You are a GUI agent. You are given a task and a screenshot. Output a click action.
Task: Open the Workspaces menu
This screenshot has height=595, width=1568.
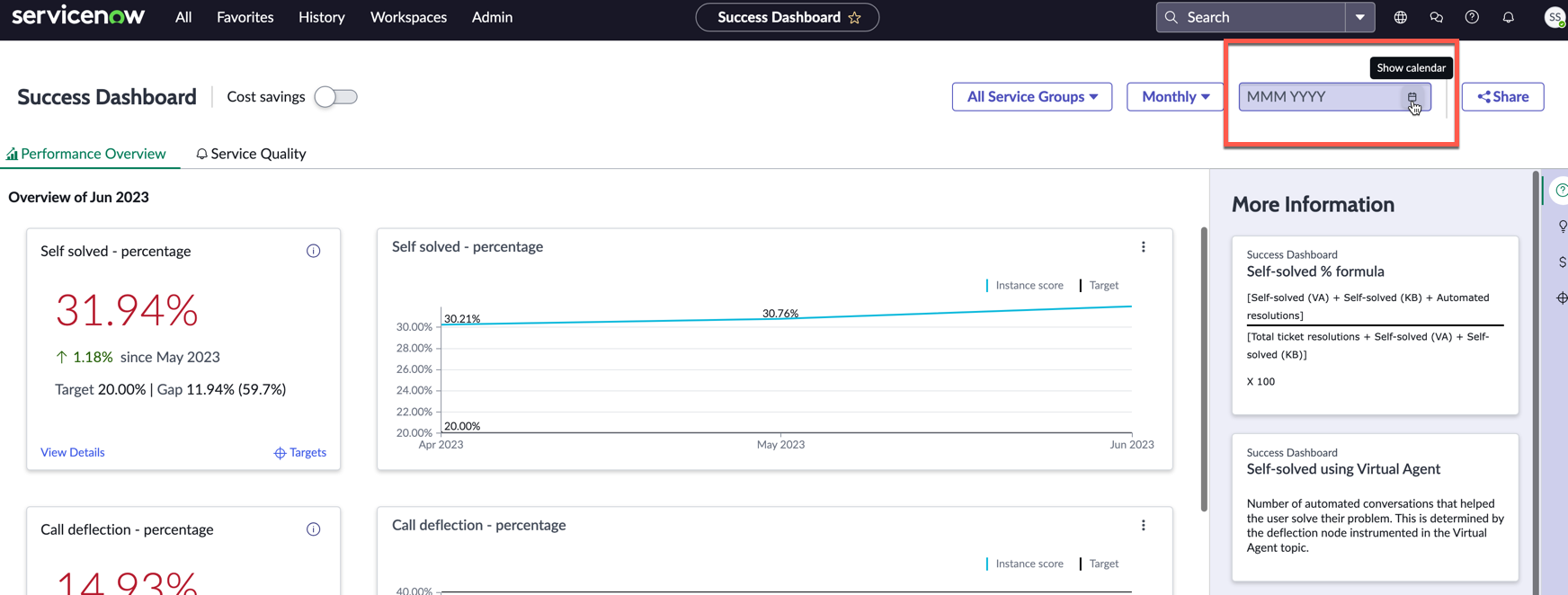click(408, 17)
